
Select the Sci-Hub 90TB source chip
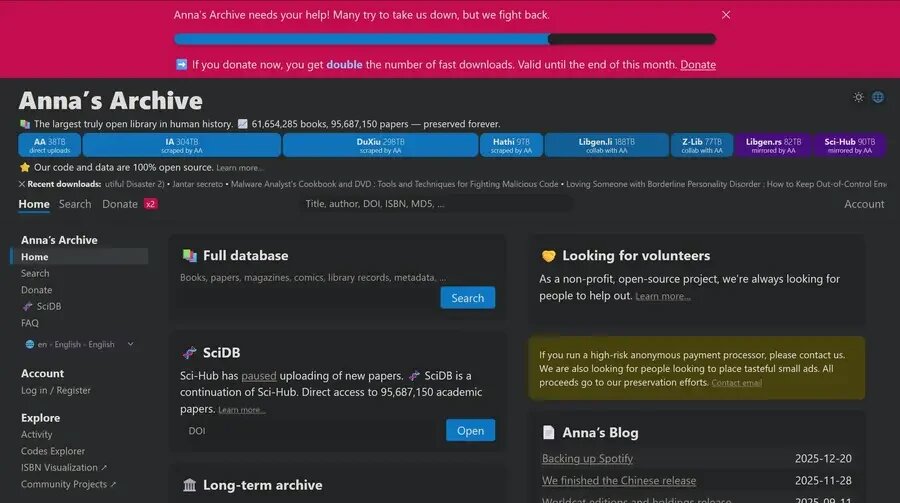849,145
